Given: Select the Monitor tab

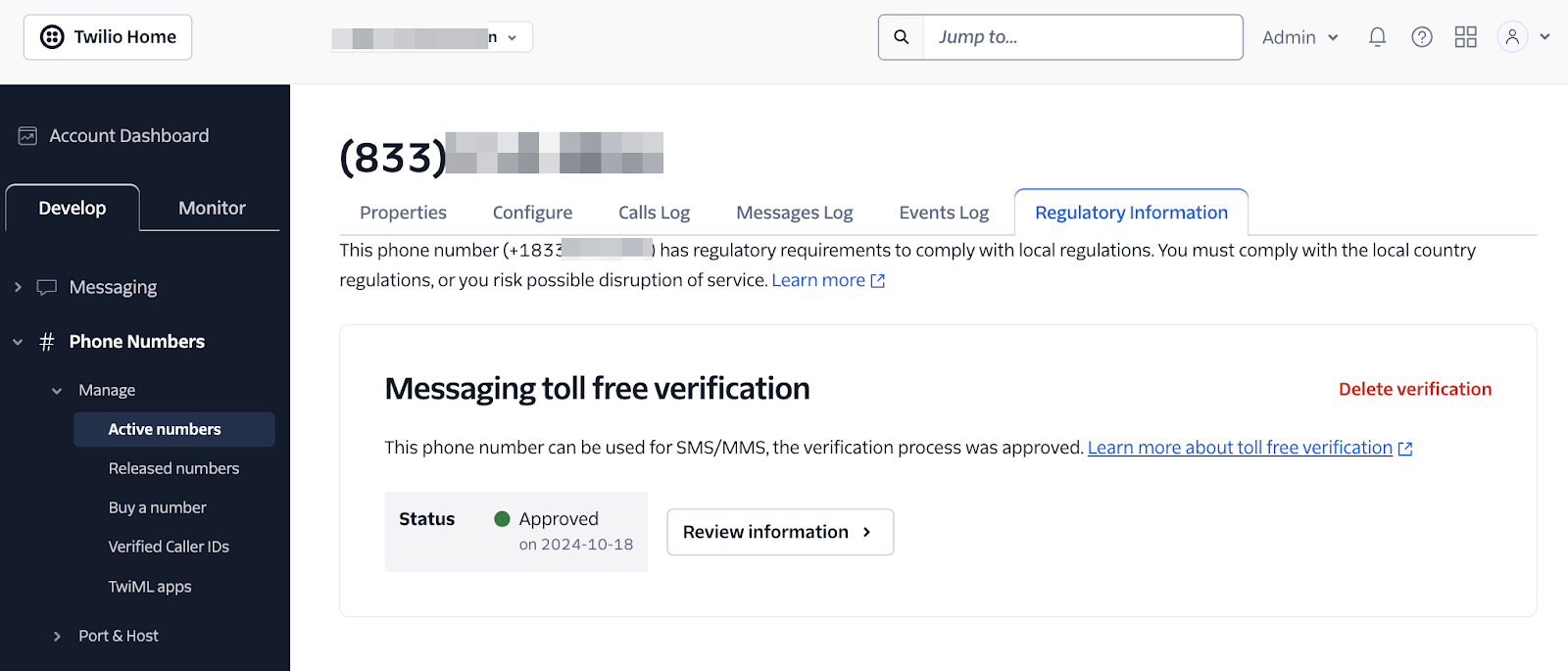Looking at the screenshot, I should [212, 208].
